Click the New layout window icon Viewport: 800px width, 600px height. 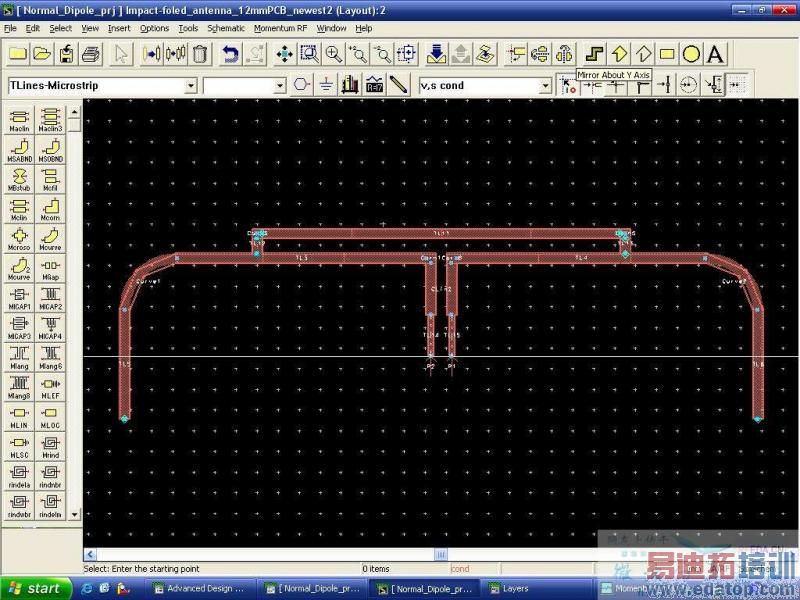click(18, 54)
